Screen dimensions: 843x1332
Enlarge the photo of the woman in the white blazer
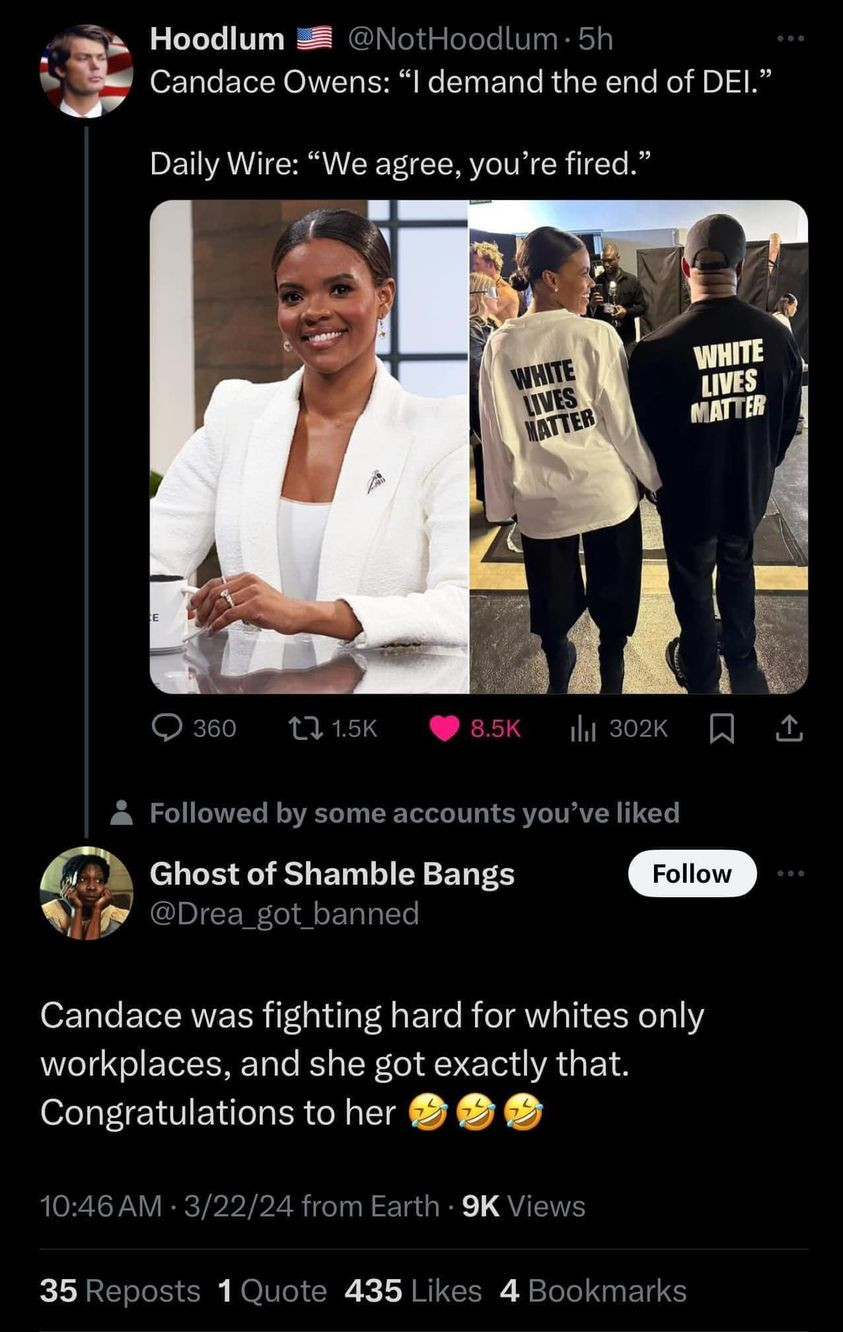point(309,446)
